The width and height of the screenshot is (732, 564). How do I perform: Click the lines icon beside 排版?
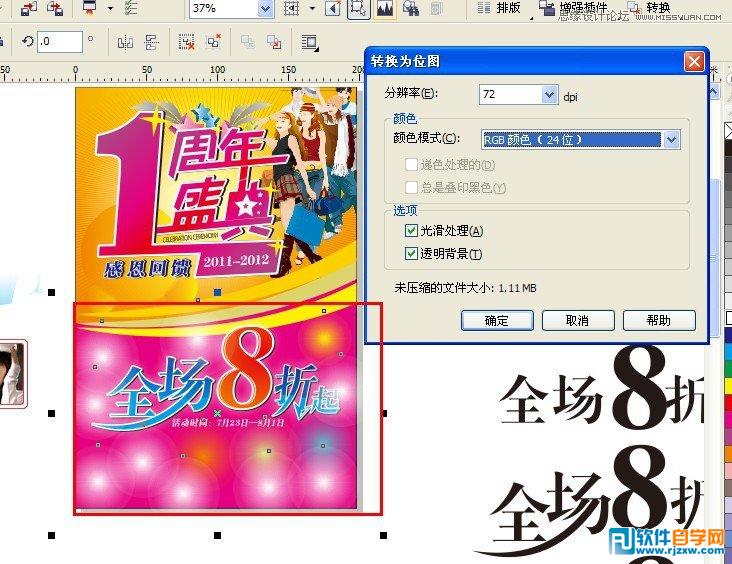pyautogui.click(x=484, y=7)
